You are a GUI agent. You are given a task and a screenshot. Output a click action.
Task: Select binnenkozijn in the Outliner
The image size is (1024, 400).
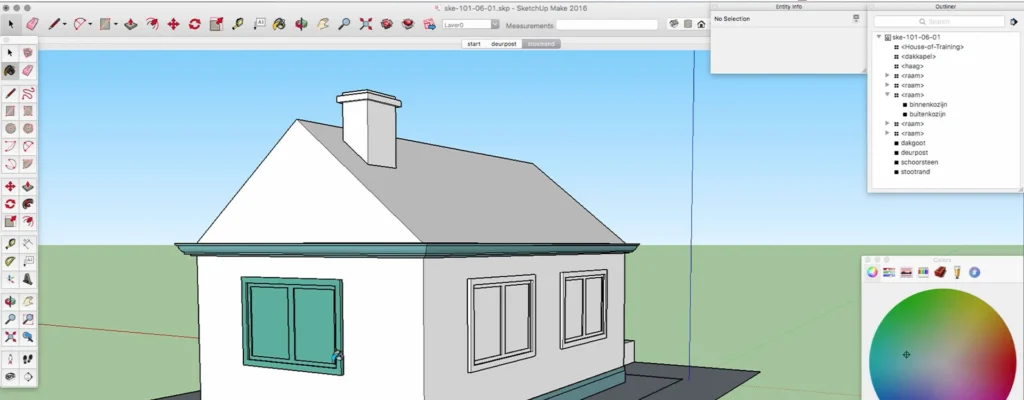927,104
